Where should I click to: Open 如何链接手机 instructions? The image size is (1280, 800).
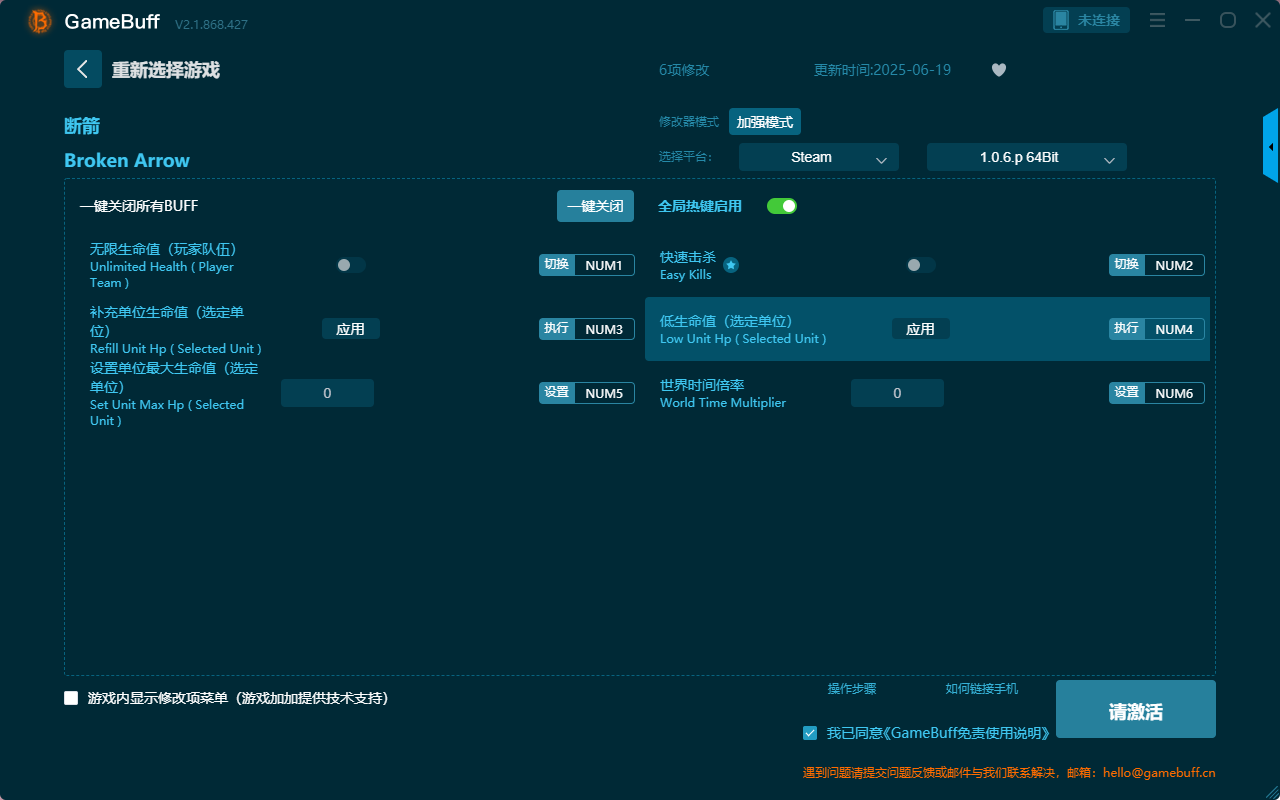pyautogui.click(x=982, y=689)
